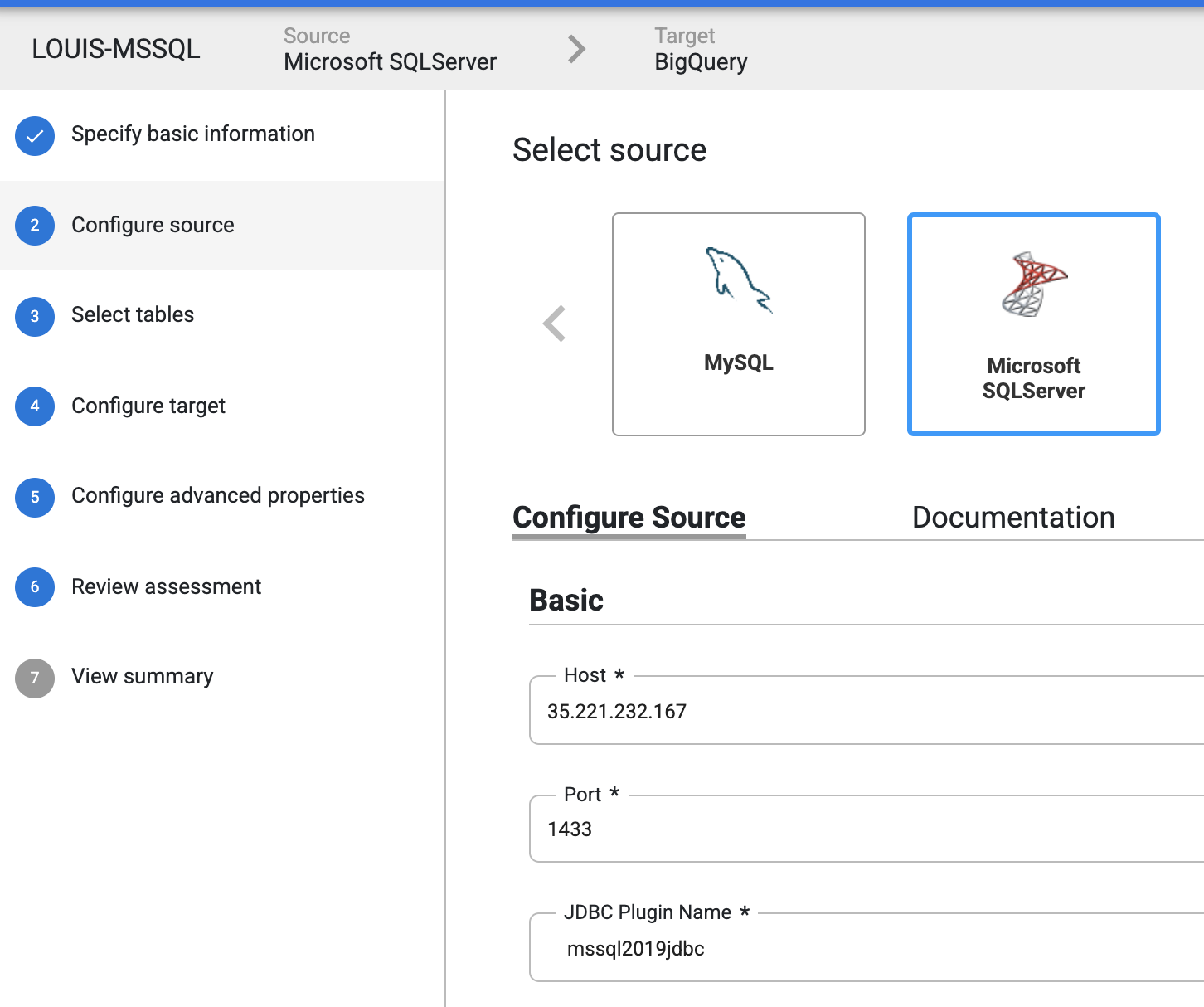This screenshot has width=1204, height=1007.
Task: Switch to the Documentation tab
Action: [x=1013, y=518]
